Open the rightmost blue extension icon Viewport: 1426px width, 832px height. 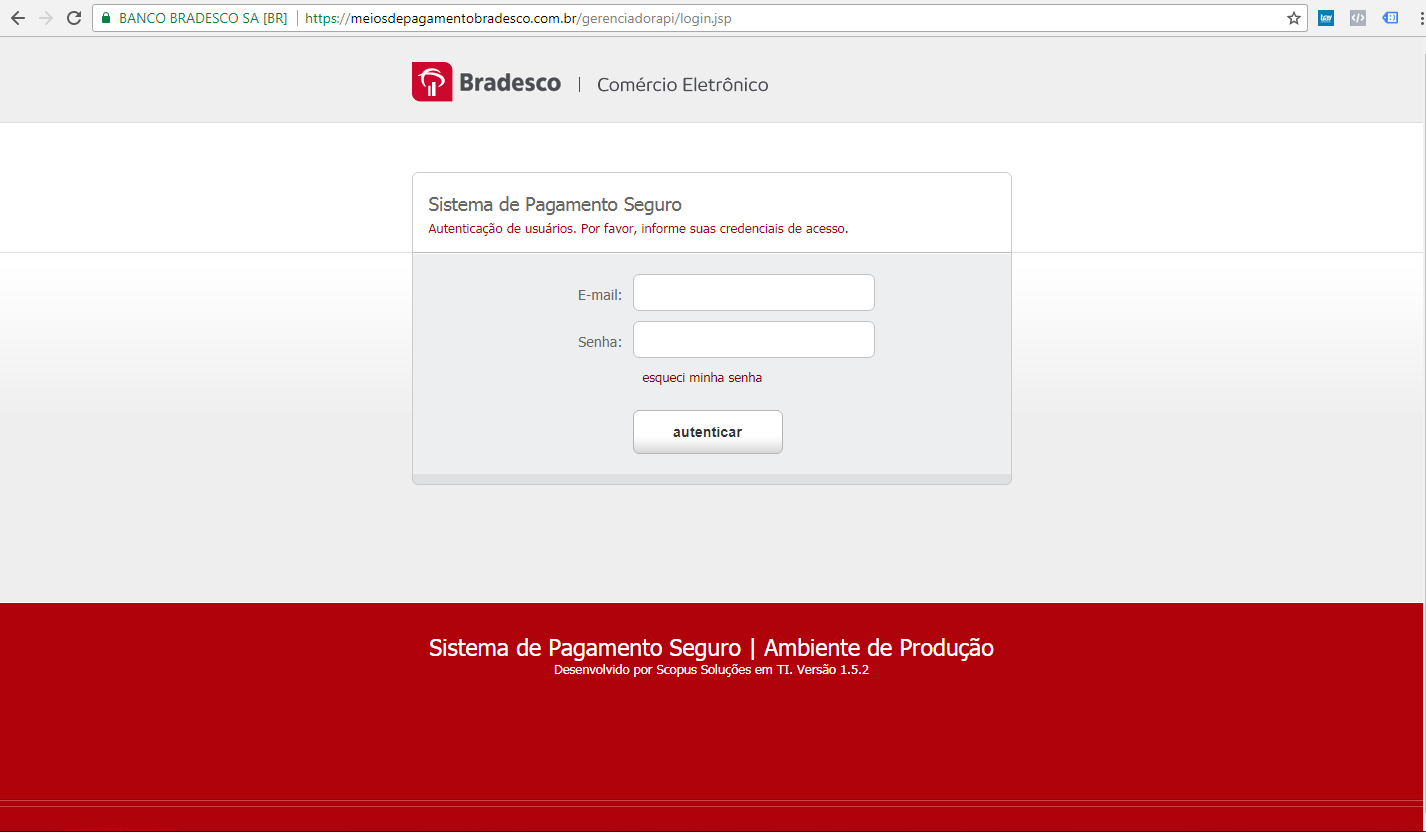click(1390, 18)
